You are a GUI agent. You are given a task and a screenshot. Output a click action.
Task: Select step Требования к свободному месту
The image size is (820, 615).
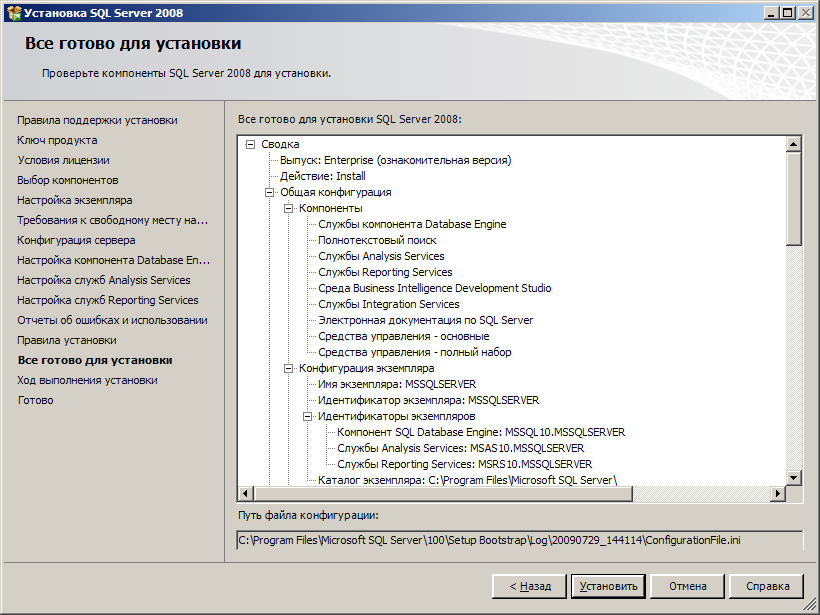[112, 220]
